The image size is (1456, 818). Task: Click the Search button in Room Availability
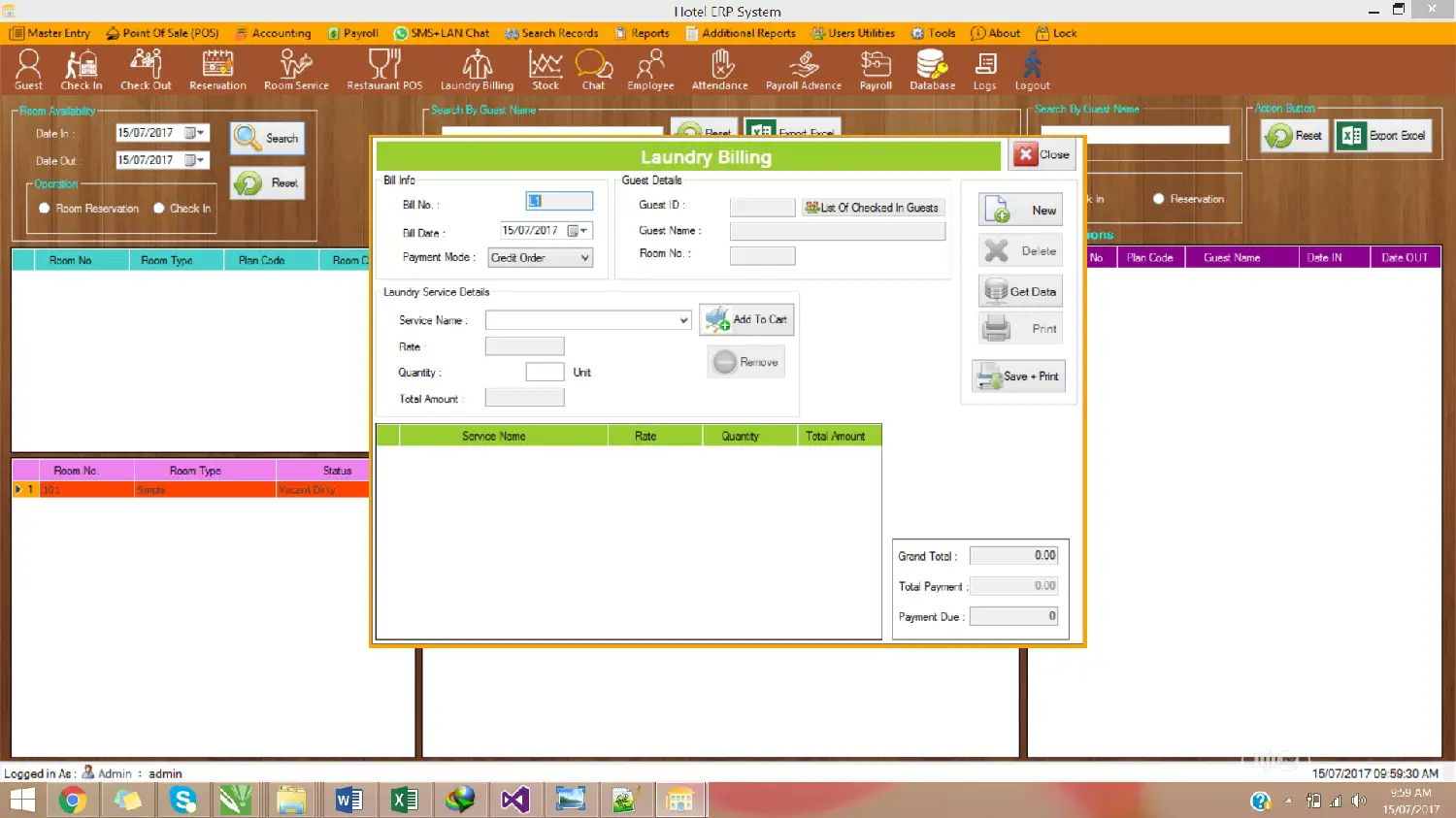(267, 138)
